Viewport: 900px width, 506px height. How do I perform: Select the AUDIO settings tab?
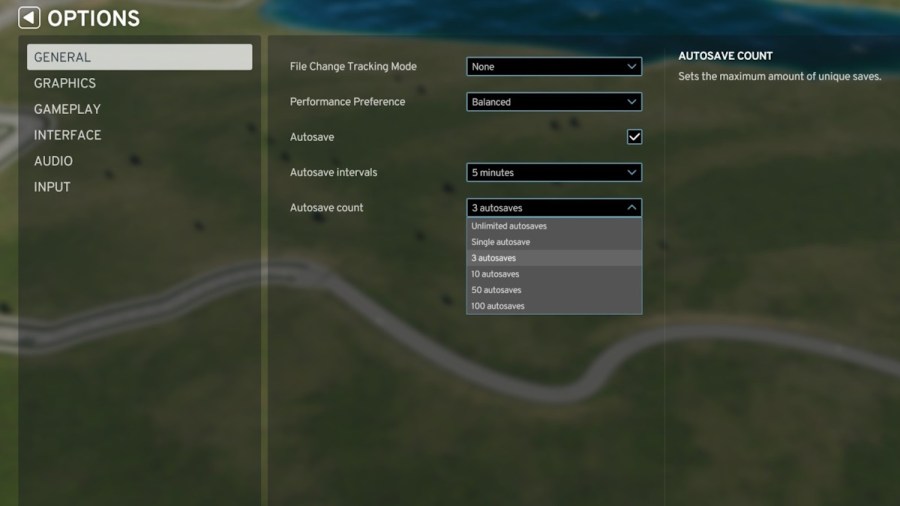click(53, 161)
